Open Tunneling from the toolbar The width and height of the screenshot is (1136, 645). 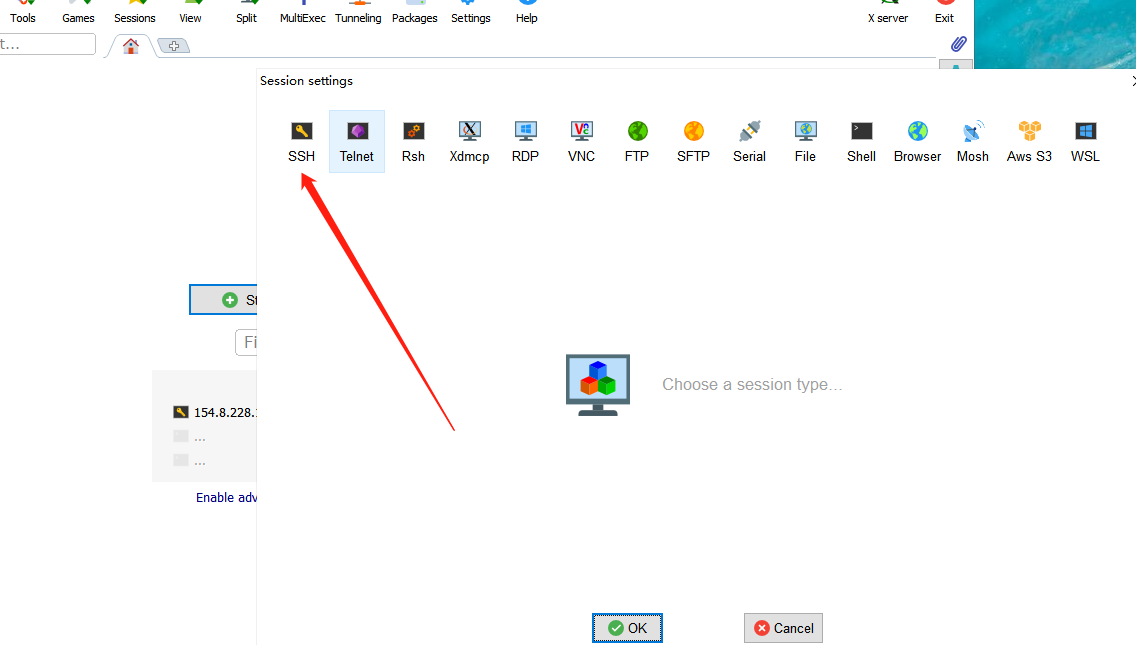tap(358, 13)
